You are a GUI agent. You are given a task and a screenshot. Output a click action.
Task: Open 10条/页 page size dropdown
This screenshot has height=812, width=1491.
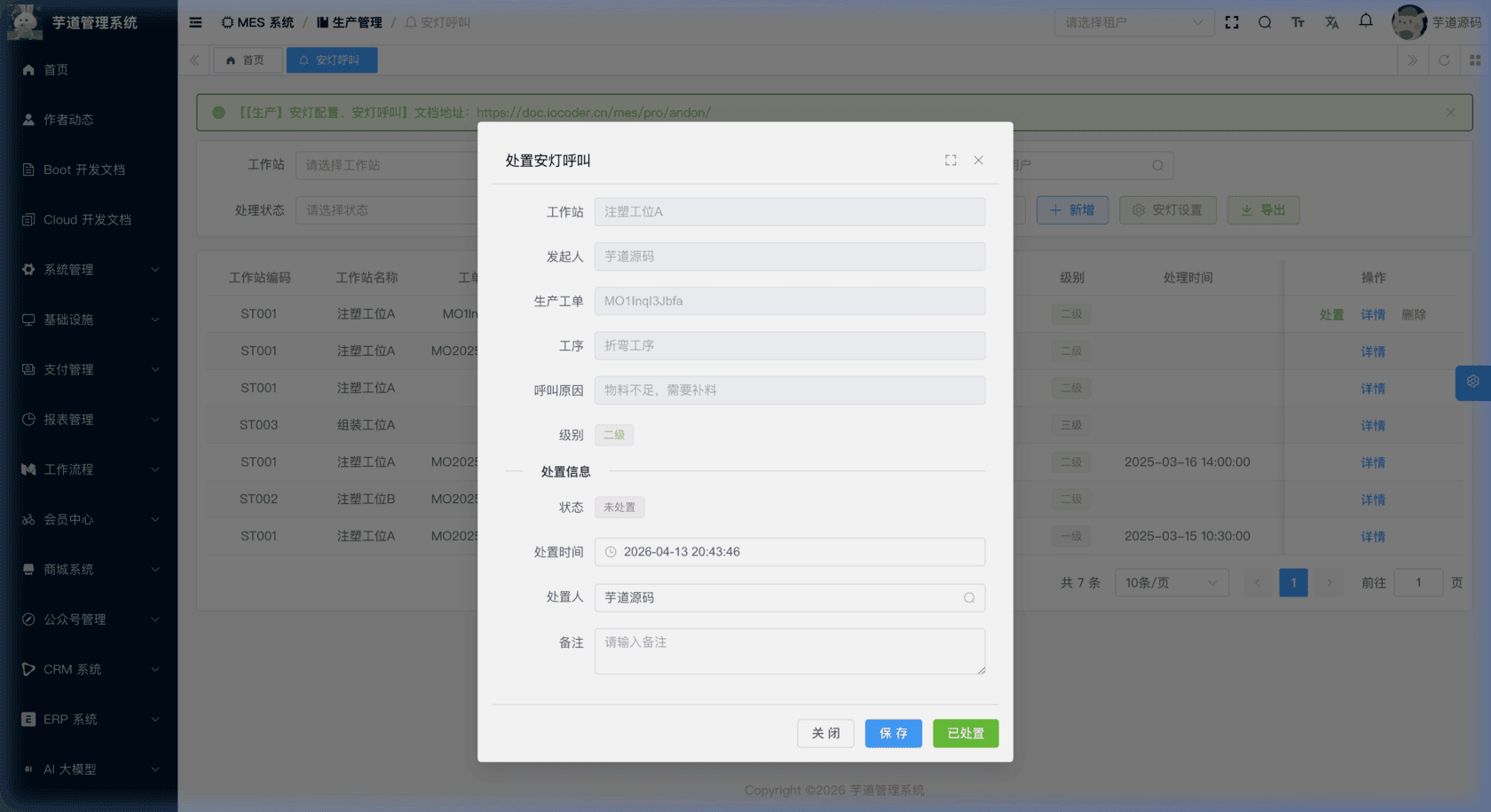point(1171,583)
